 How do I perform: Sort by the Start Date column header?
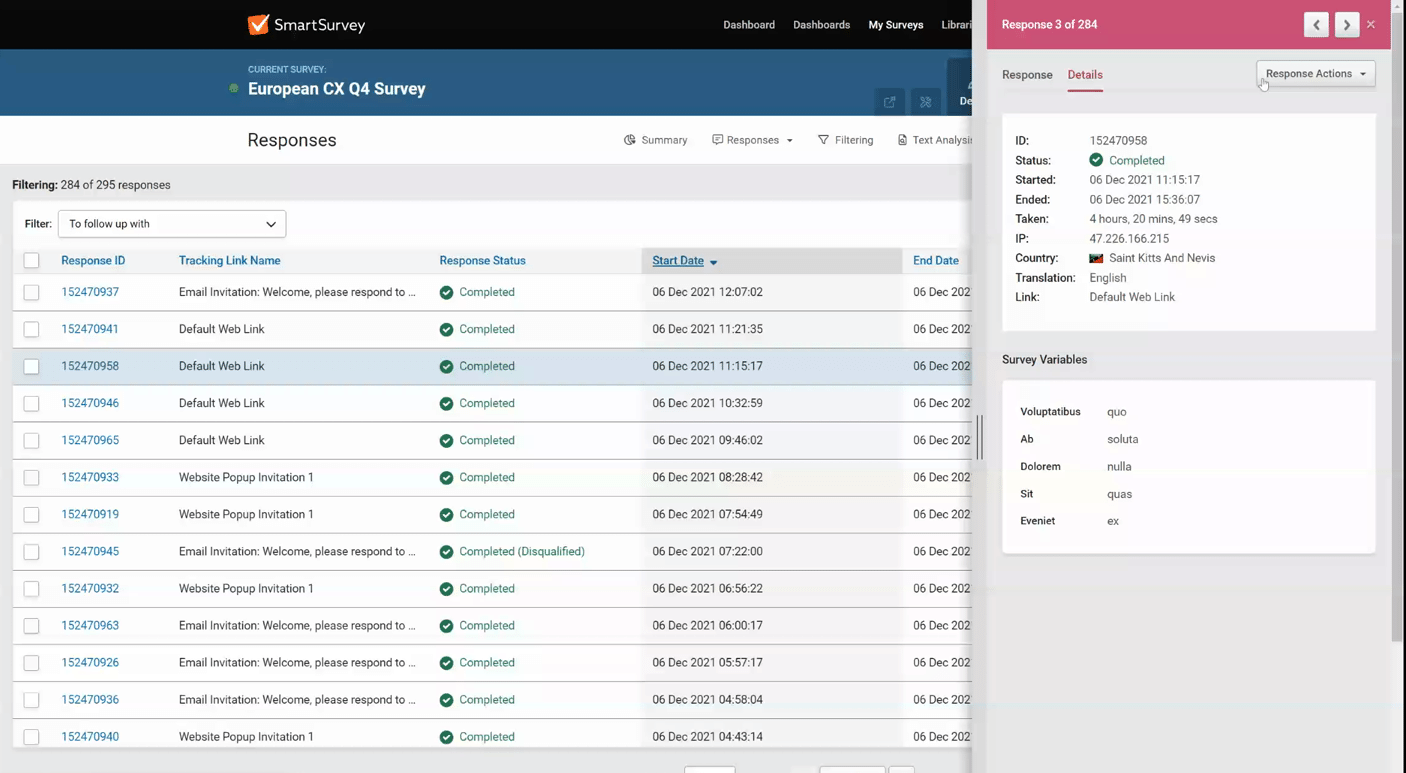tap(678, 261)
